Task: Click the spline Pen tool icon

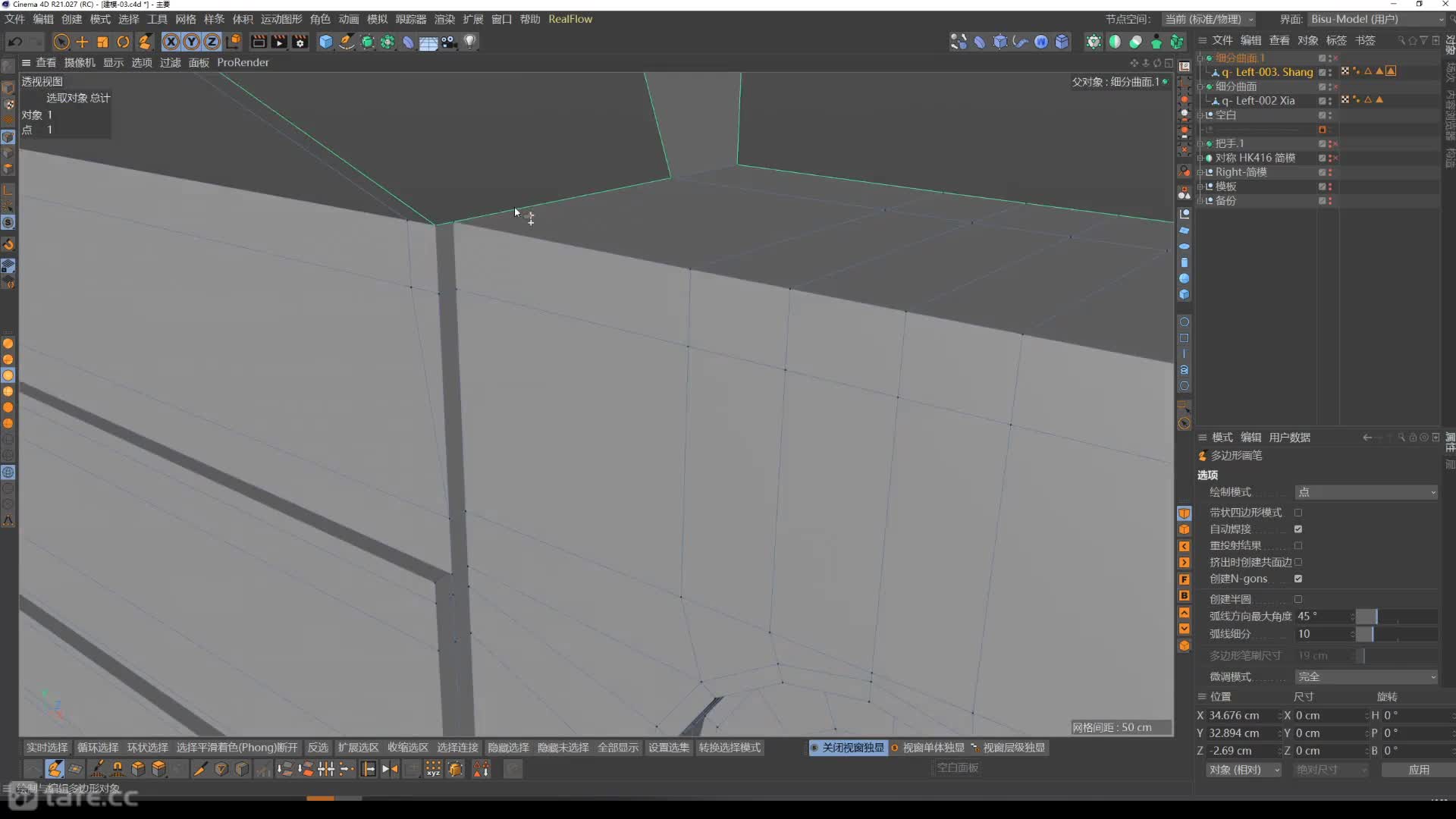Action: pos(347,42)
